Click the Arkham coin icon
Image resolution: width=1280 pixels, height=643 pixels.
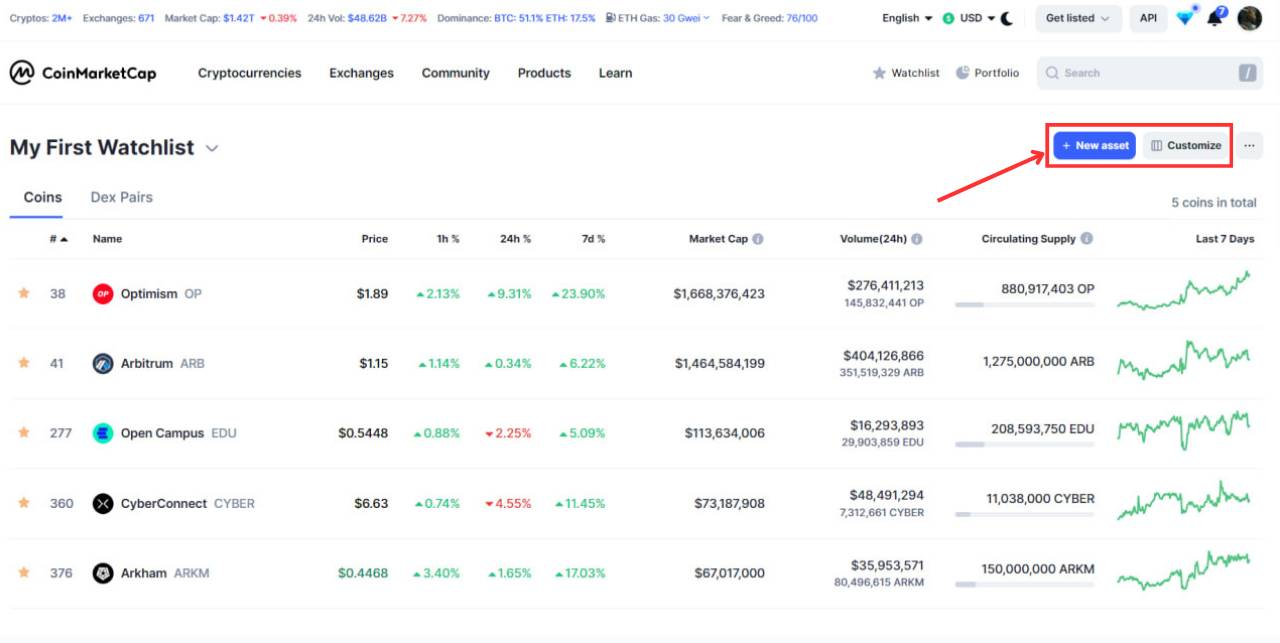[103, 573]
